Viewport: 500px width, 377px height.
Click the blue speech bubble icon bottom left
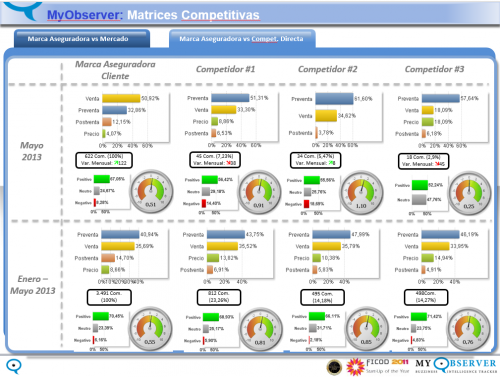(14, 366)
